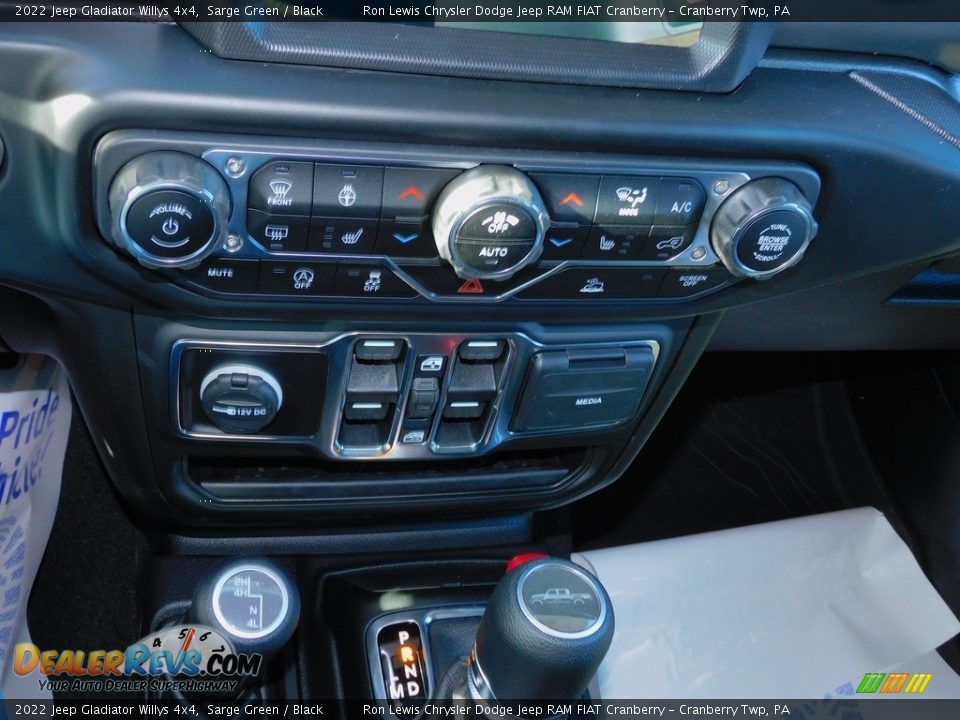Turn on the rear window defrost button
The height and width of the screenshot is (720, 960).
(x=277, y=232)
